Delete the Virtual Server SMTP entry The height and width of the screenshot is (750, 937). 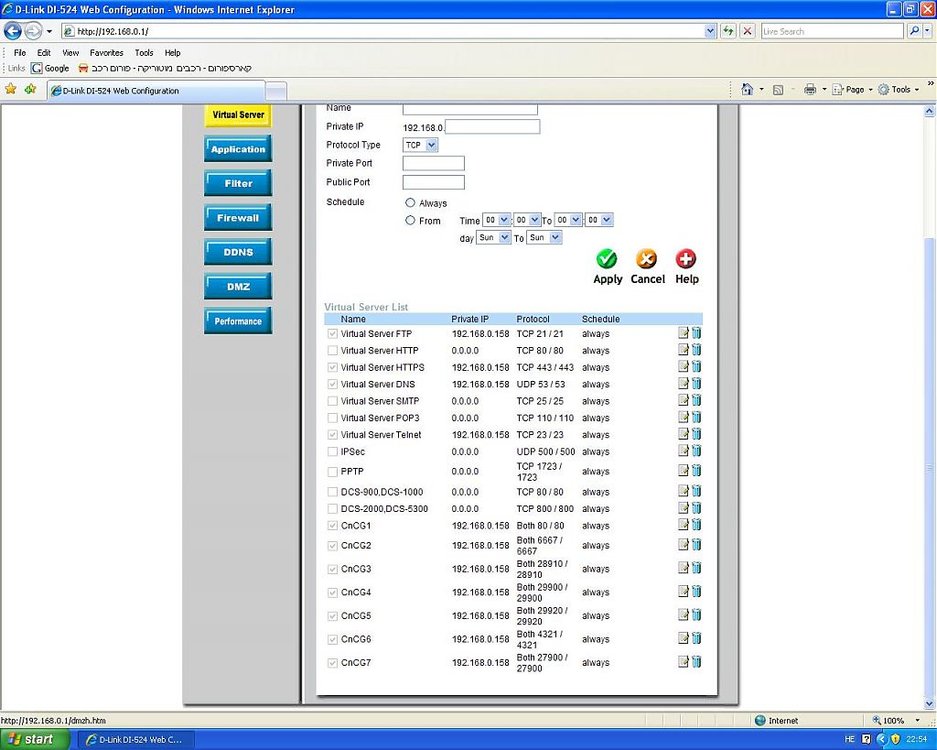click(x=697, y=400)
